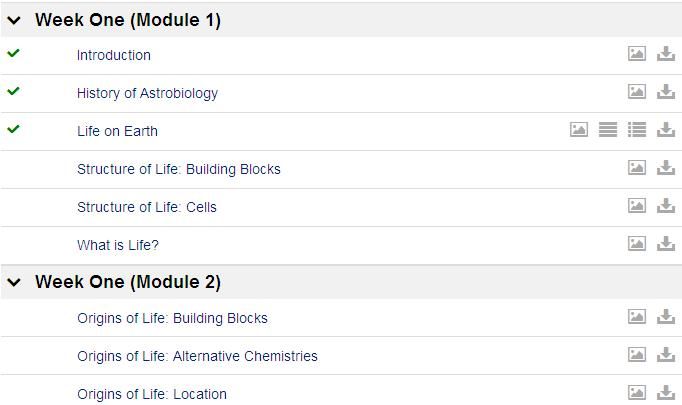Click the image icon for Introduction
This screenshot has width=682, height=405.
coord(636,54)
